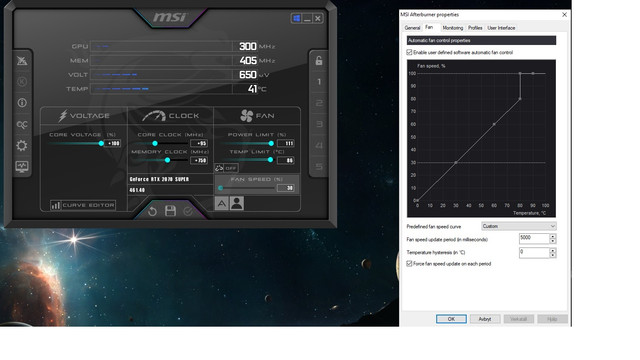Minimize the MSI Afterburner main window
The width and height of the screenshot is (640, 360).
click(x=307, y=18)
